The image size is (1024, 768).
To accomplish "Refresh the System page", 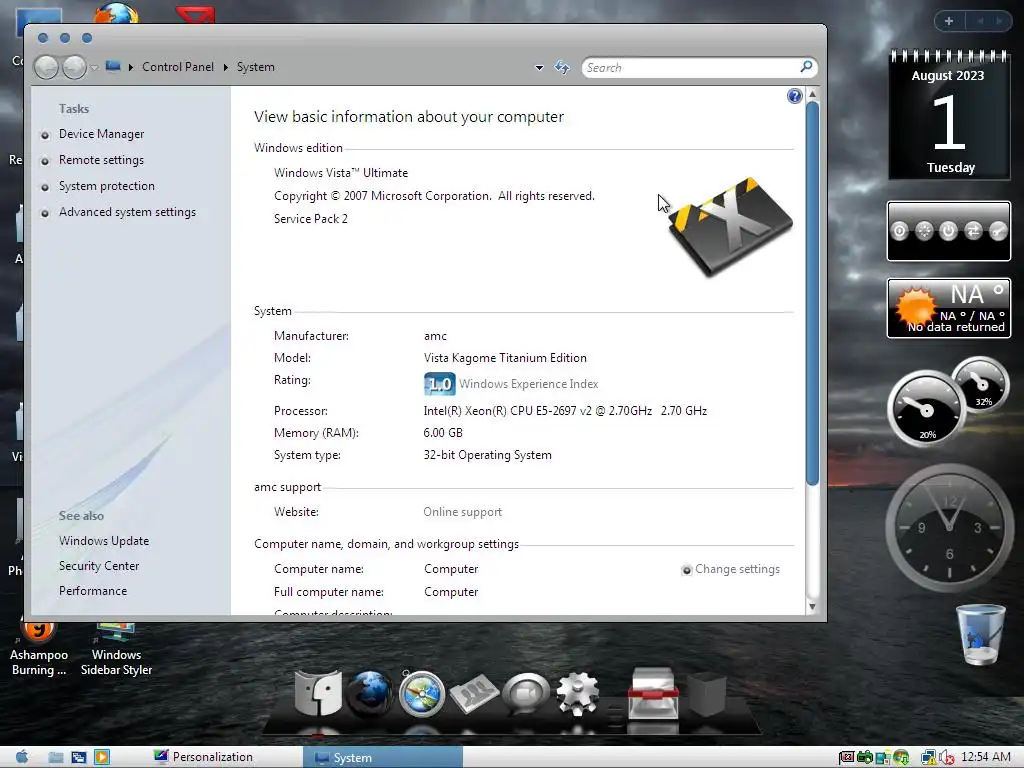I will pos(562,67).
